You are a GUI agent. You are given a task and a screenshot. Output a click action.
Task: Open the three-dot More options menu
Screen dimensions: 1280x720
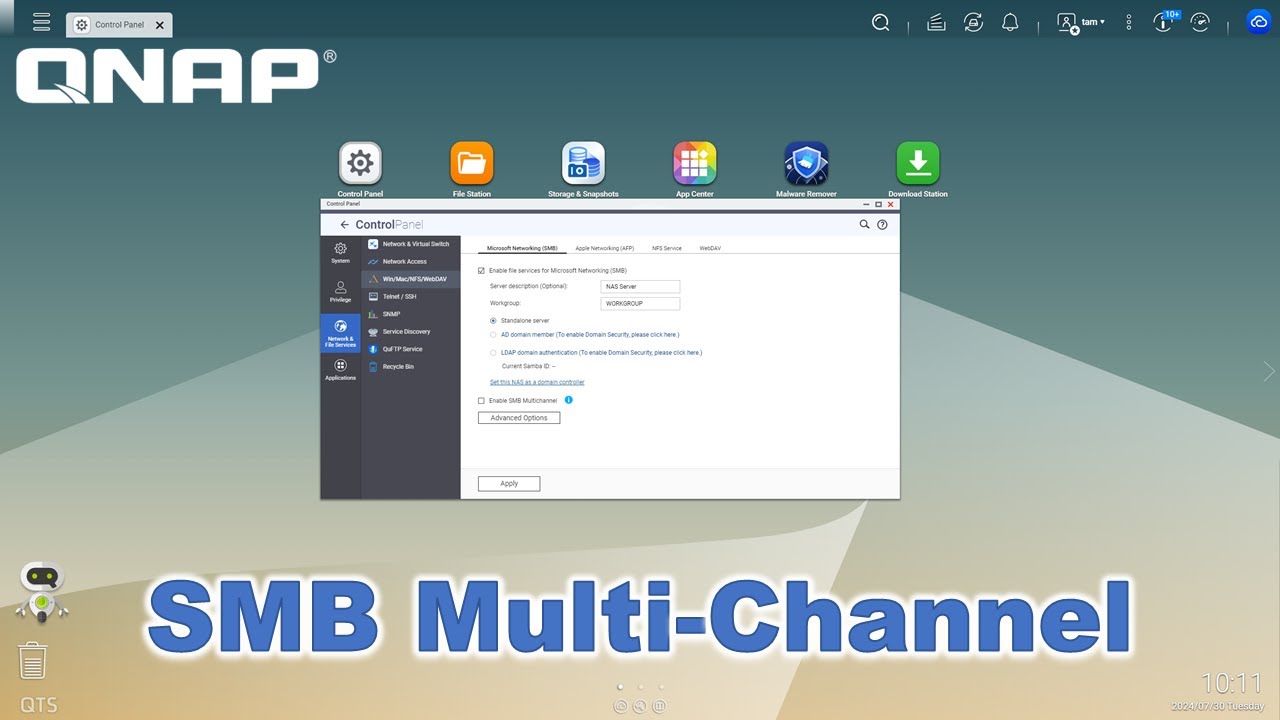pyautogui.click(x=1129, y=22)
